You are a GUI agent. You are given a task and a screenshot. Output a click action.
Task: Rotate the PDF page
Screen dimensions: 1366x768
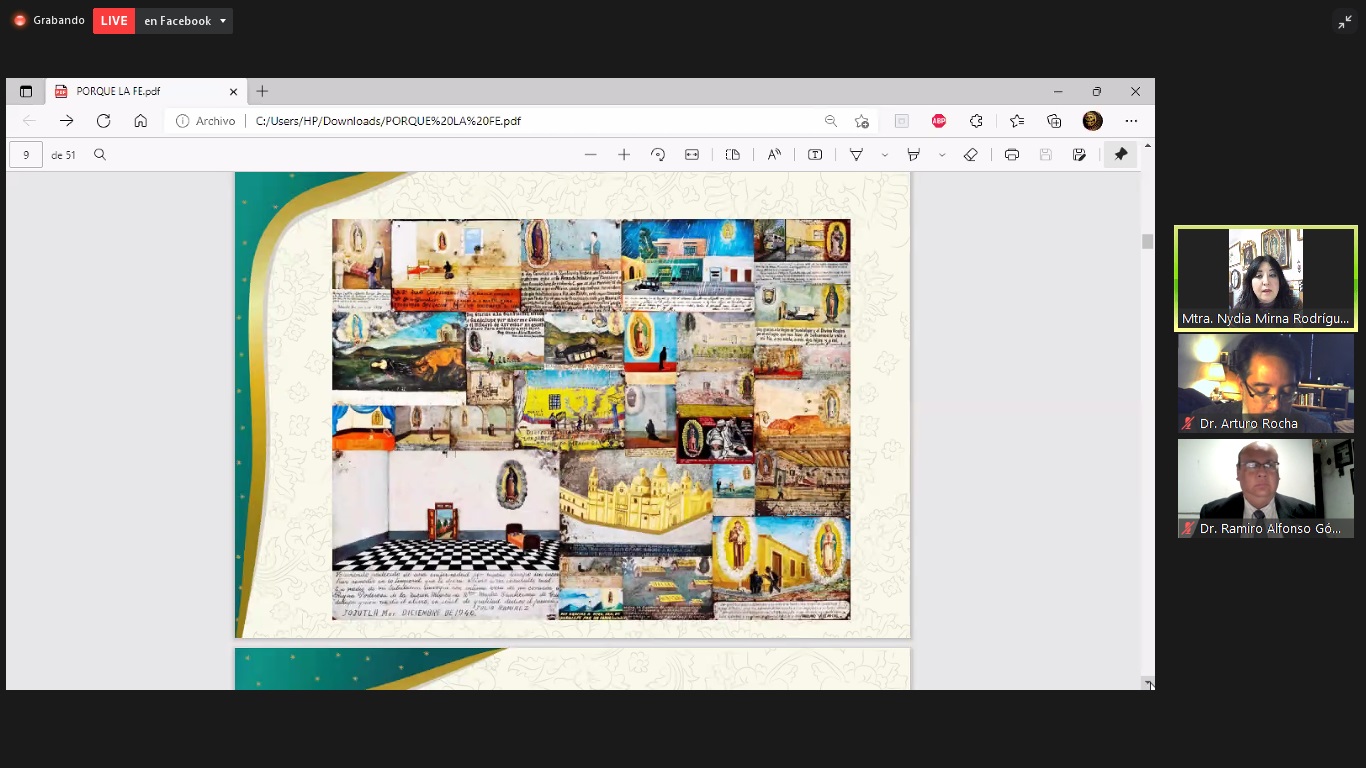[657, 155]
